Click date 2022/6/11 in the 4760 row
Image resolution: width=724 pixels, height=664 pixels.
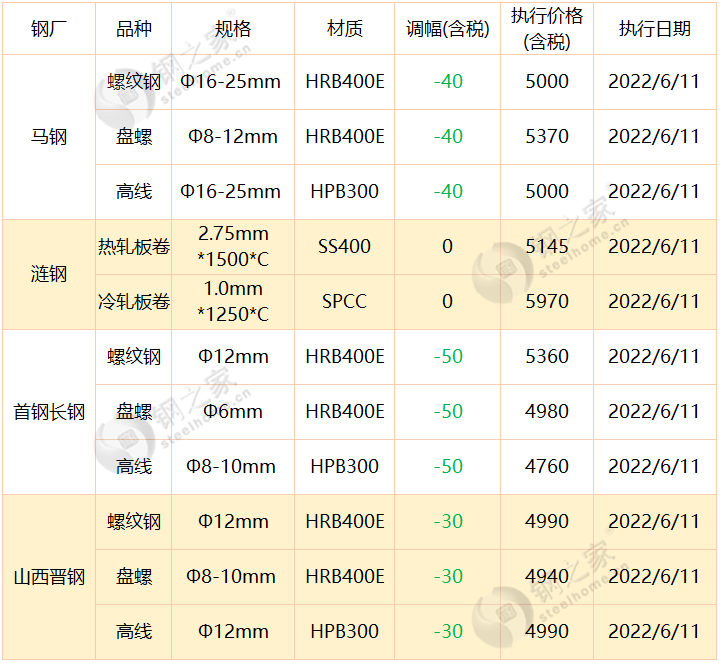tap(655, 467)
